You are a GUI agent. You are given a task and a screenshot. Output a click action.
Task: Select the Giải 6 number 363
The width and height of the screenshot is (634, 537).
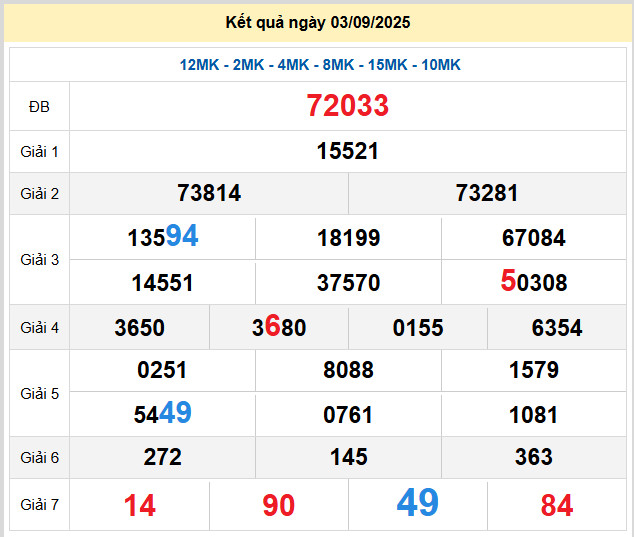[x=534, y=457]
